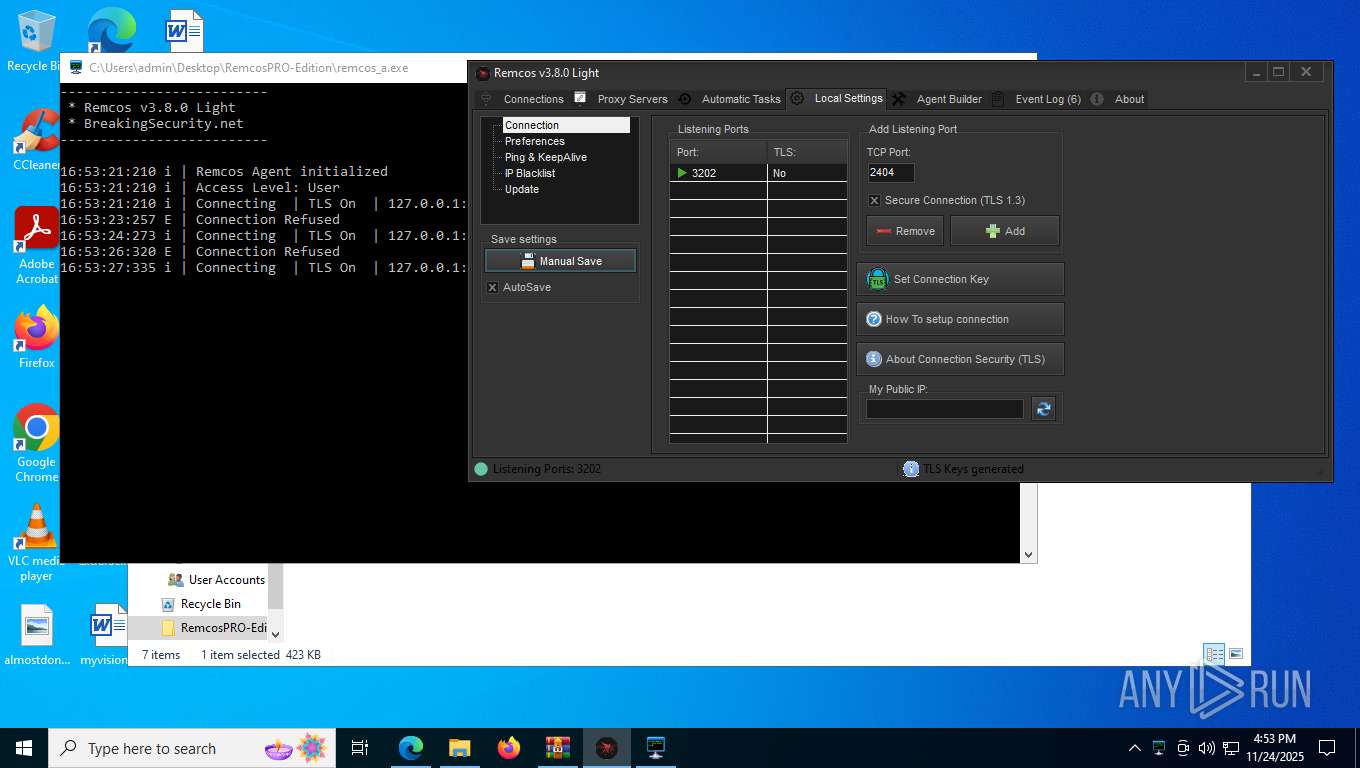The height and width of the screenshot is (768, 1360).
Task: Select the myvision Word document on desktop
Action: (x=104, y=635)
